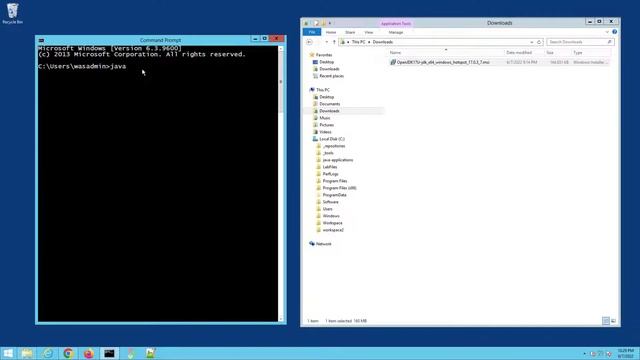
Task: Open the Share ribbon tab
Action: [350, 32]
